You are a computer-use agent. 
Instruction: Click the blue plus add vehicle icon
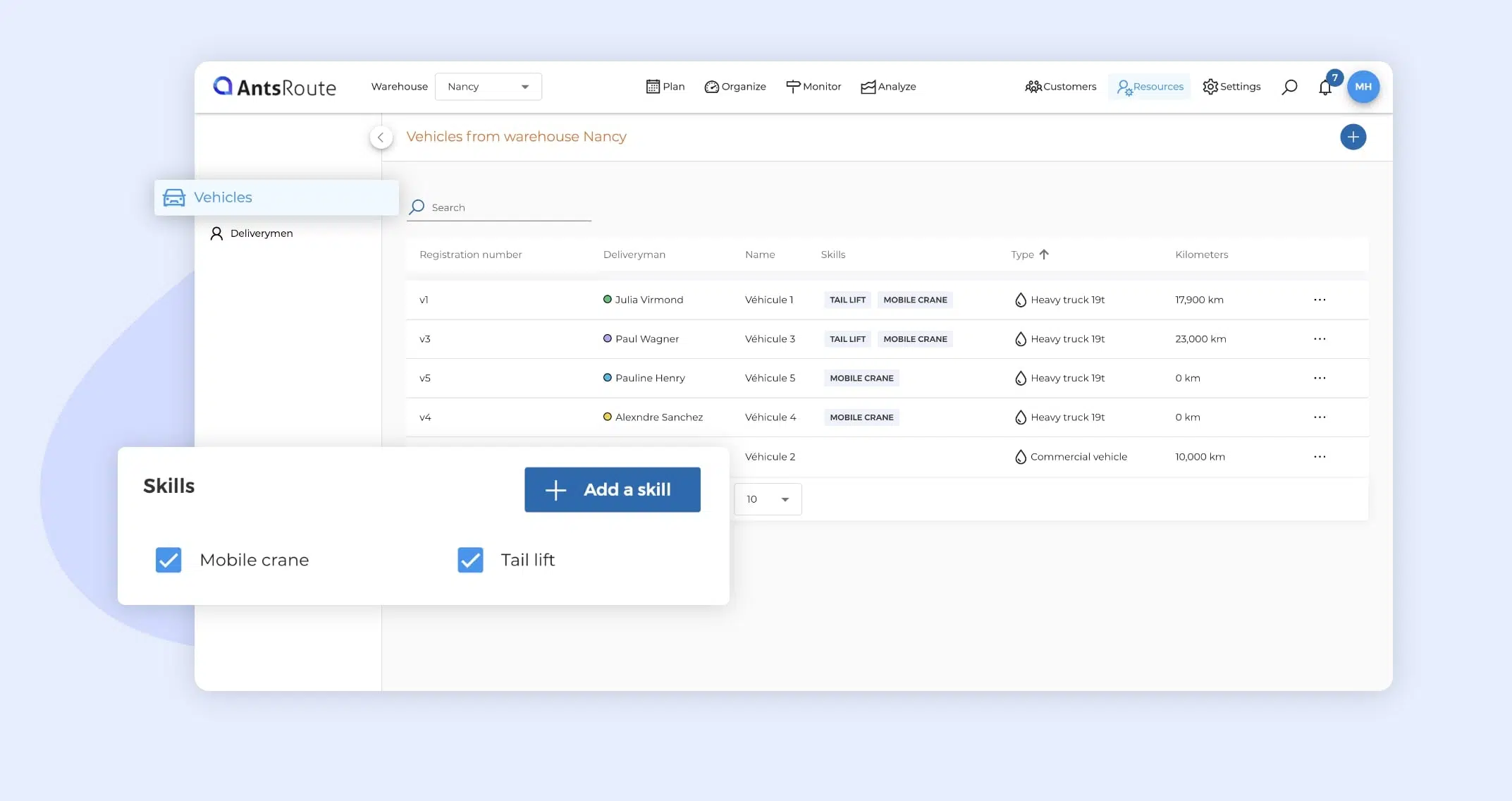click(x=1352, y=137)
